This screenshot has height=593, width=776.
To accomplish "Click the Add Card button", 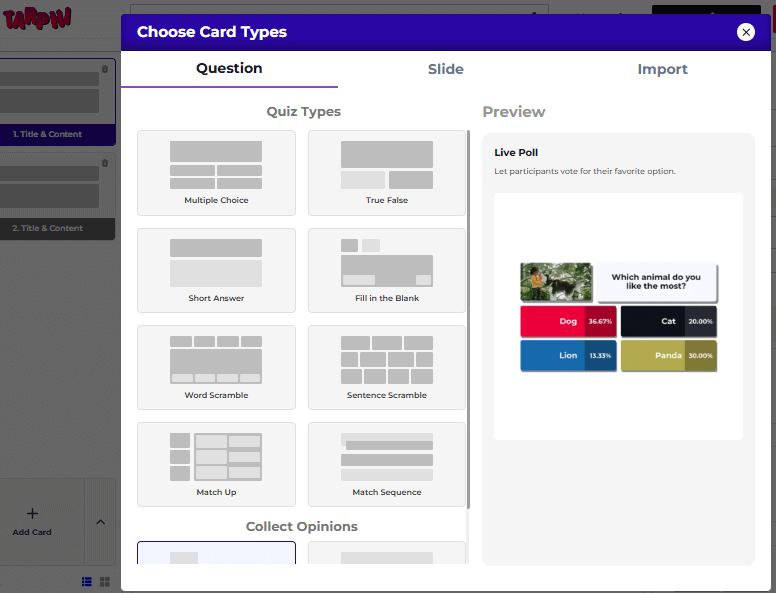I will pyautogui.click(x=32, y=521).
